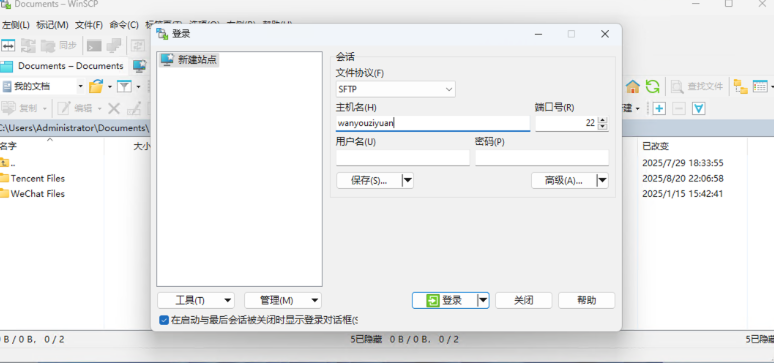
Task: Open the 标记(M) menu
Action: 52,25
